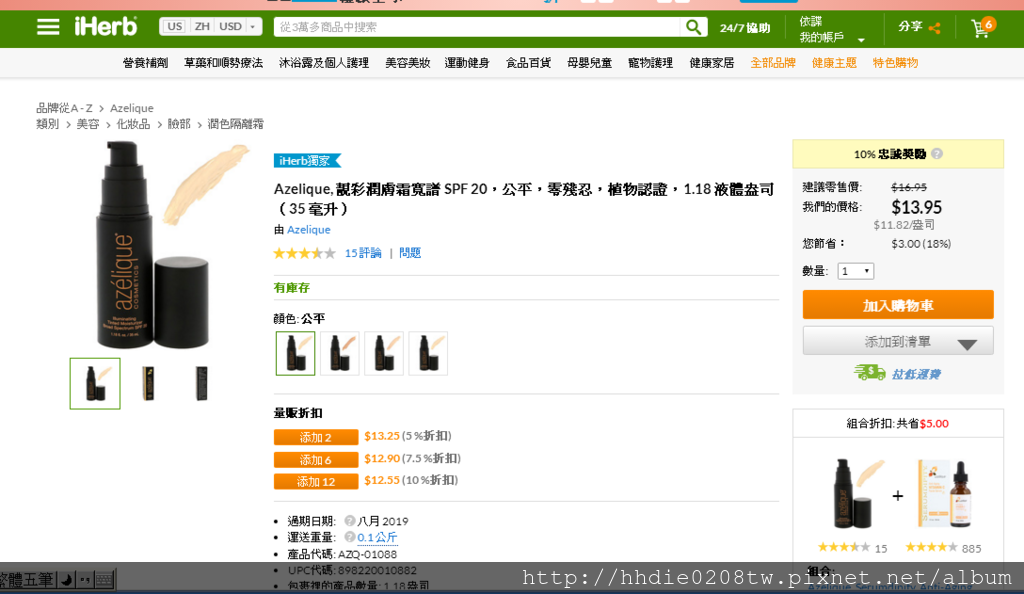The height and width of the screenshot is (594, 1024).
Task: Open the hamburger menu icon
Action: click(x=48, y=27)
